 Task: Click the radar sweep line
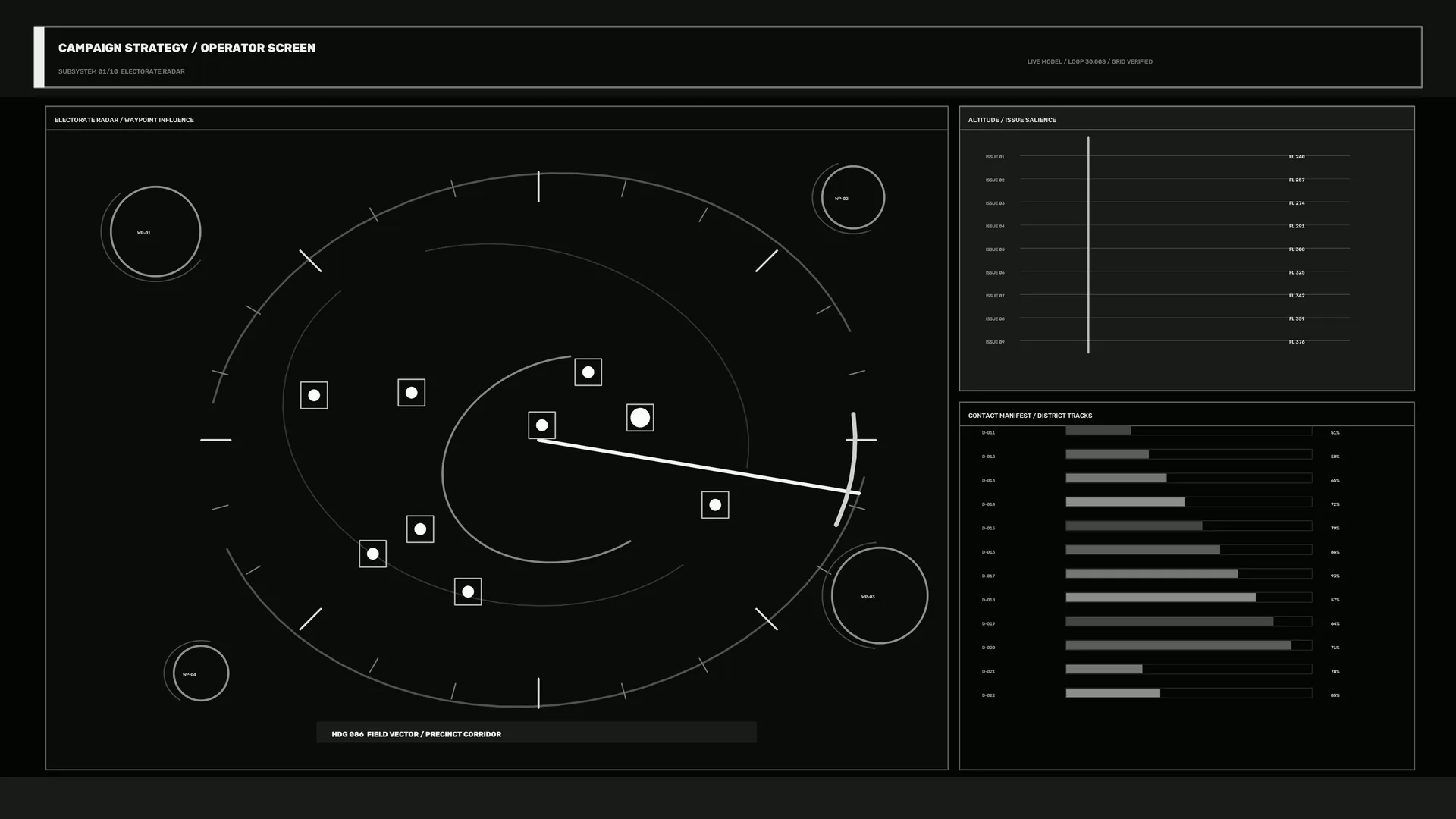(x=699, y=466)
